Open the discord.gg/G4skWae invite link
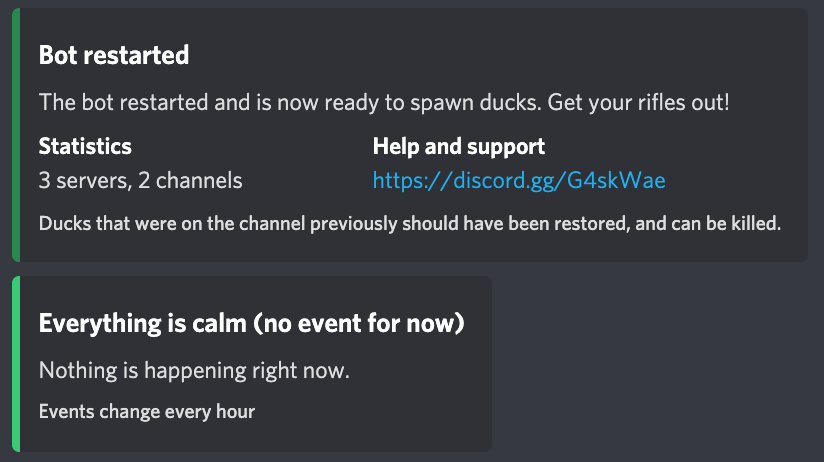824x462 pixels. [x=518, y=181]
